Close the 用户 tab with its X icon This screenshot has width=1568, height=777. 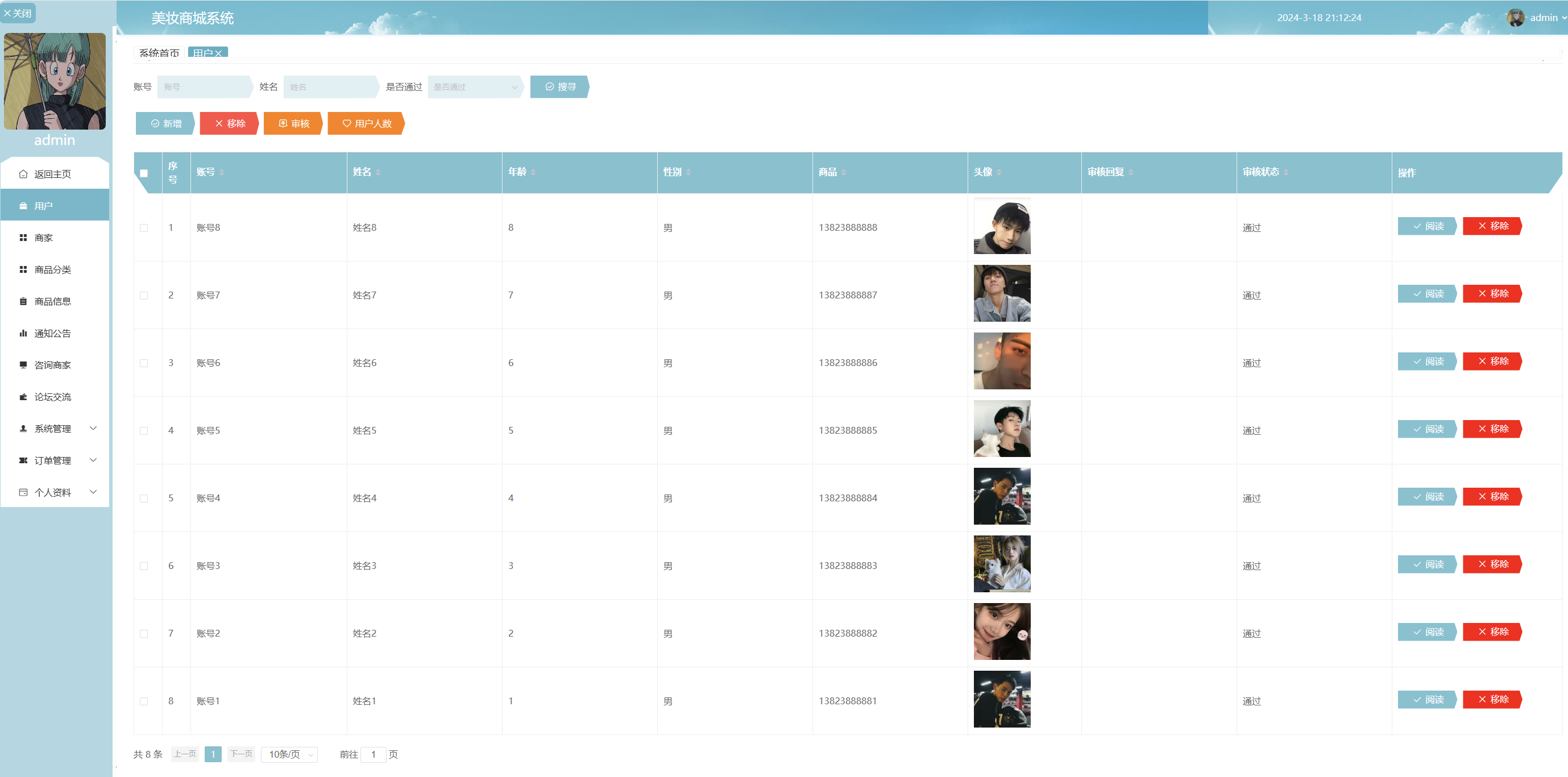[x=218, y=53]
